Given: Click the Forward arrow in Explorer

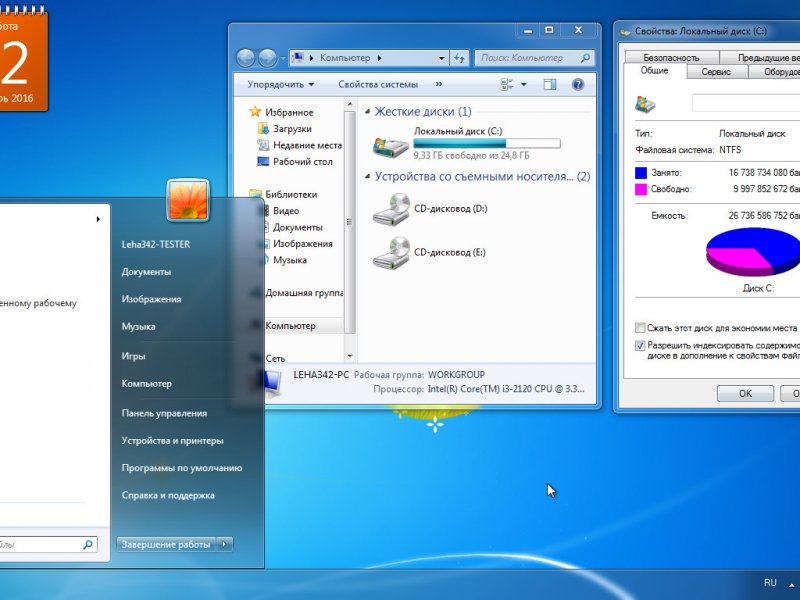Looking at the screenshot, I should tap(267, 58).
